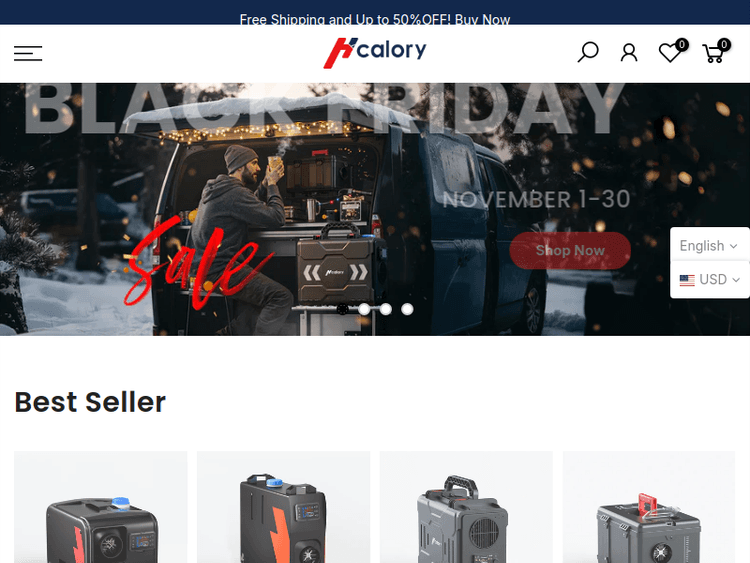
Task: Open the second Best Seller heater with lightning
Action: click(x=283, y=507)
